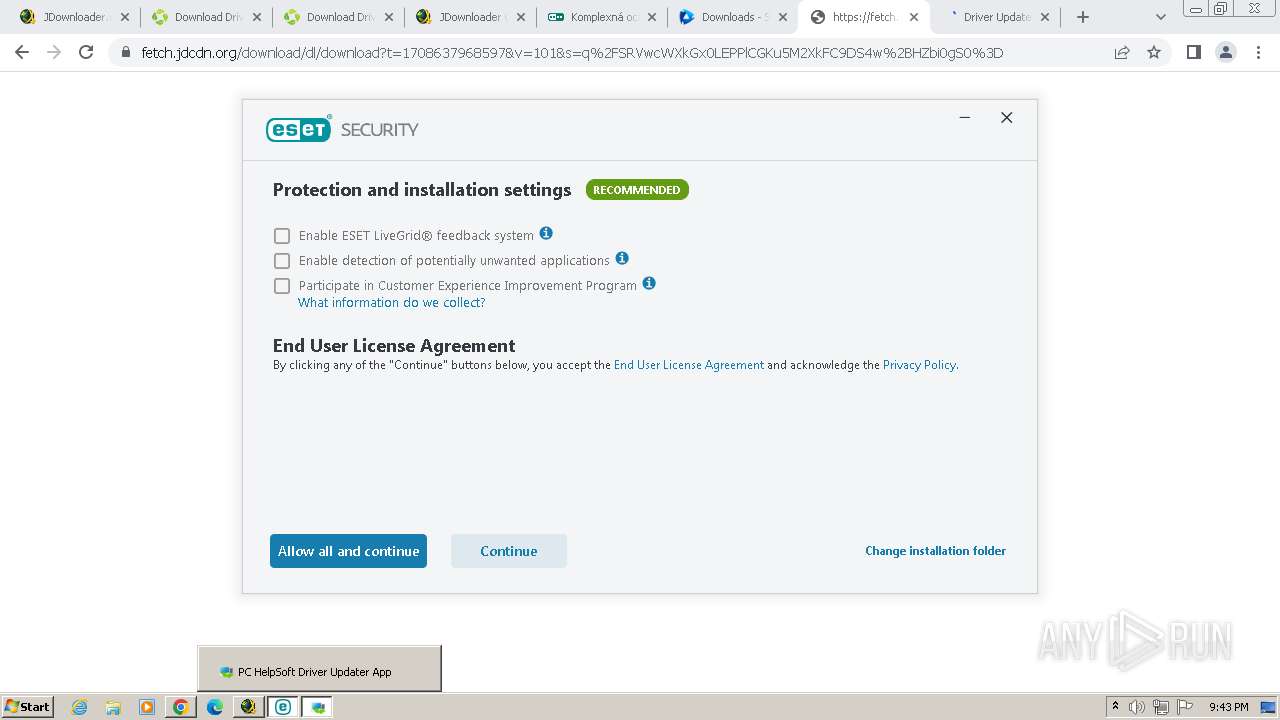Screen dimensions: 1280x720
Task: Go back to previous page
Action: click(x=22, y=52)
